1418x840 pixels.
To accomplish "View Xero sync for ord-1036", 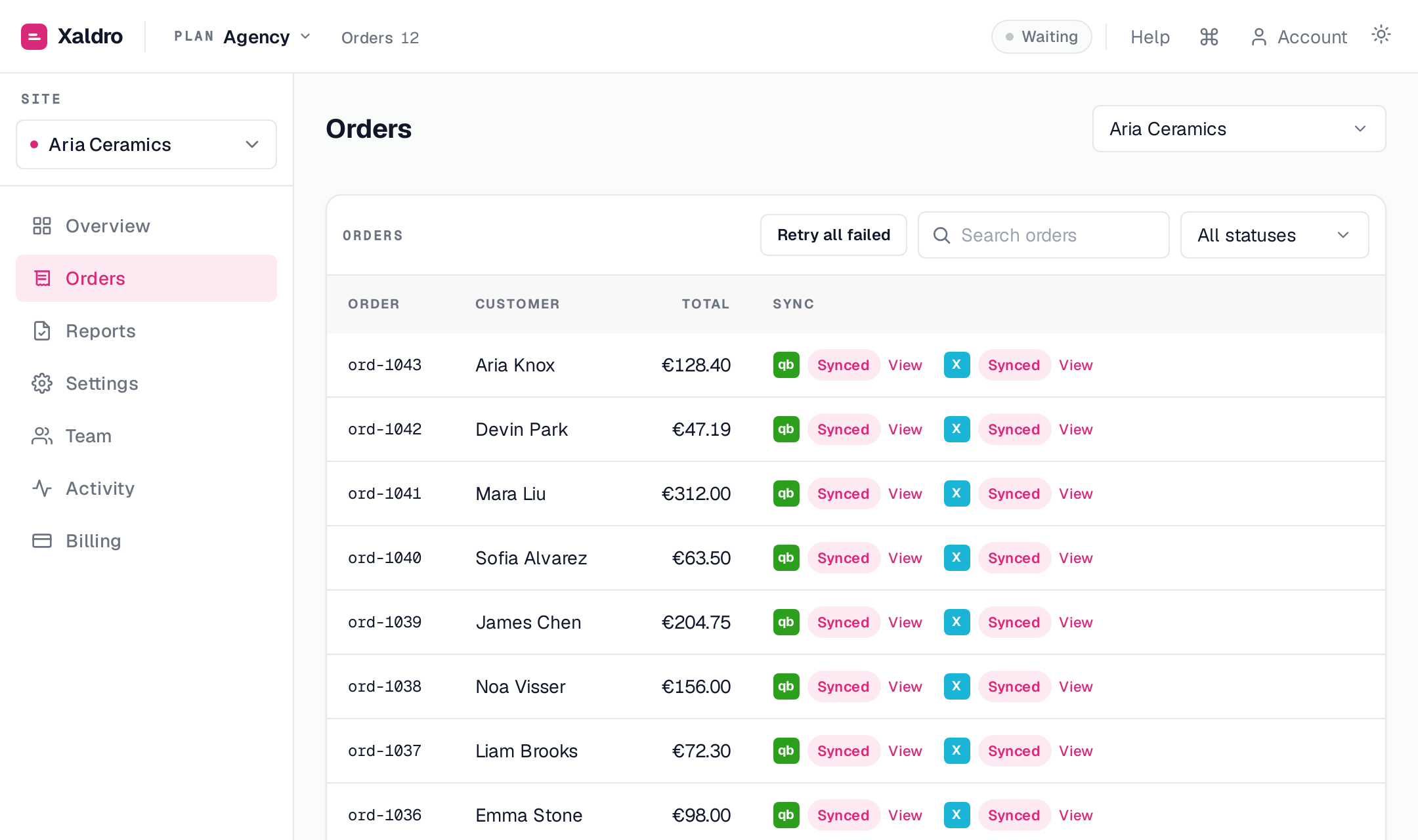I will tap(1076, 815).
